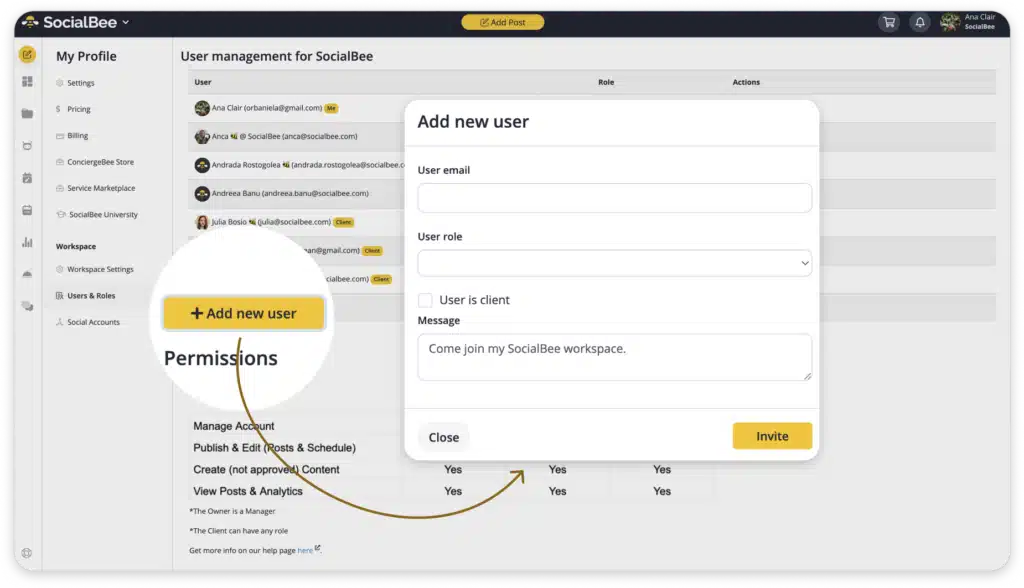Click the Invite button

coord(772,436)
